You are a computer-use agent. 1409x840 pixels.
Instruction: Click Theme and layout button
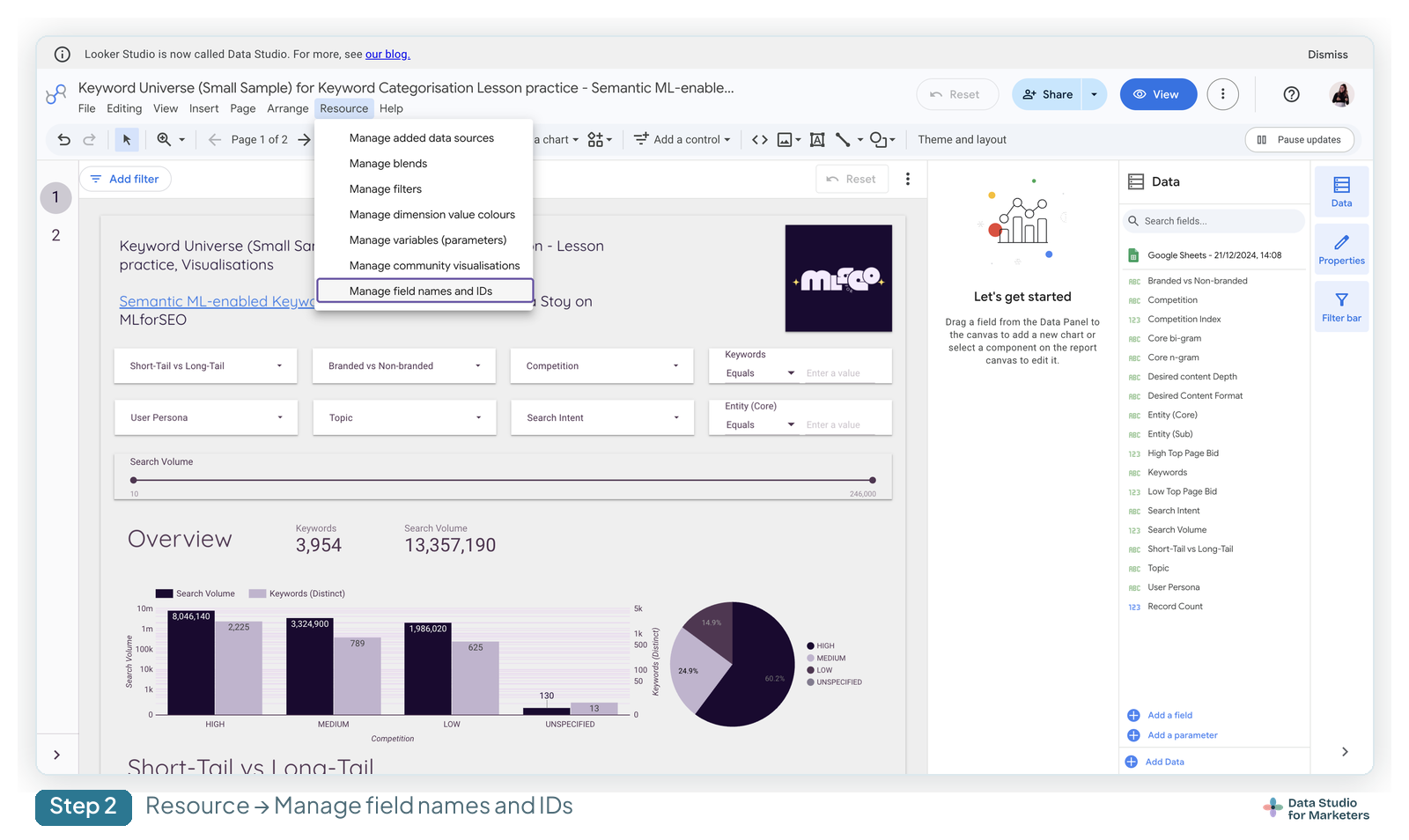pyautogui.click(x=962, y=139)
